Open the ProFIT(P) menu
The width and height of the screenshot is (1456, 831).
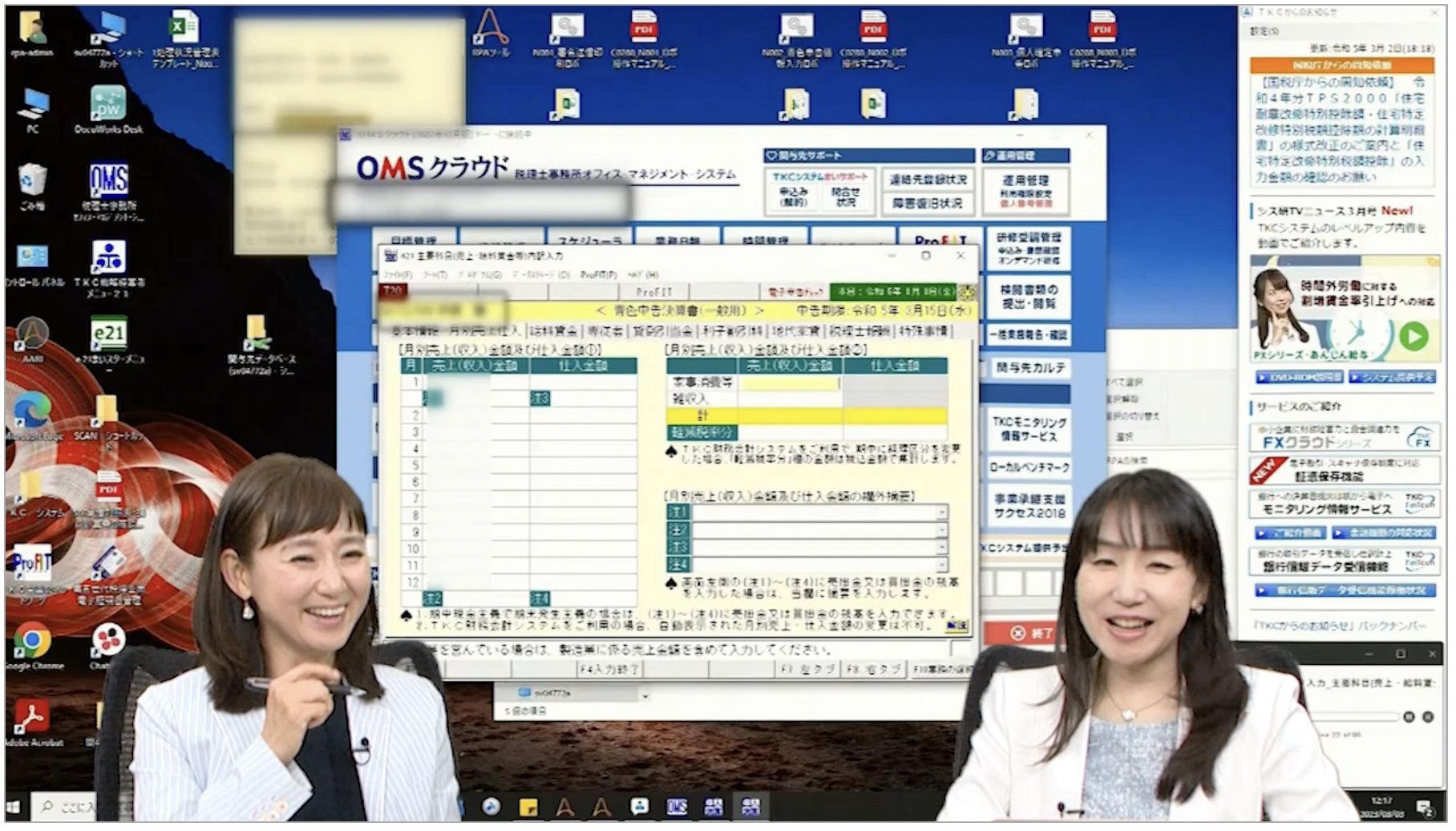click(x=598, y=275)
